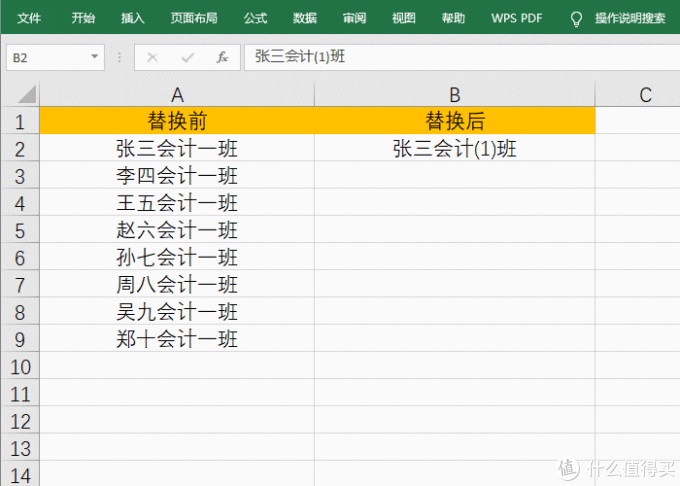The image size is (680, 486).
Task: Select row 2 header
Action: click(20, 149)
